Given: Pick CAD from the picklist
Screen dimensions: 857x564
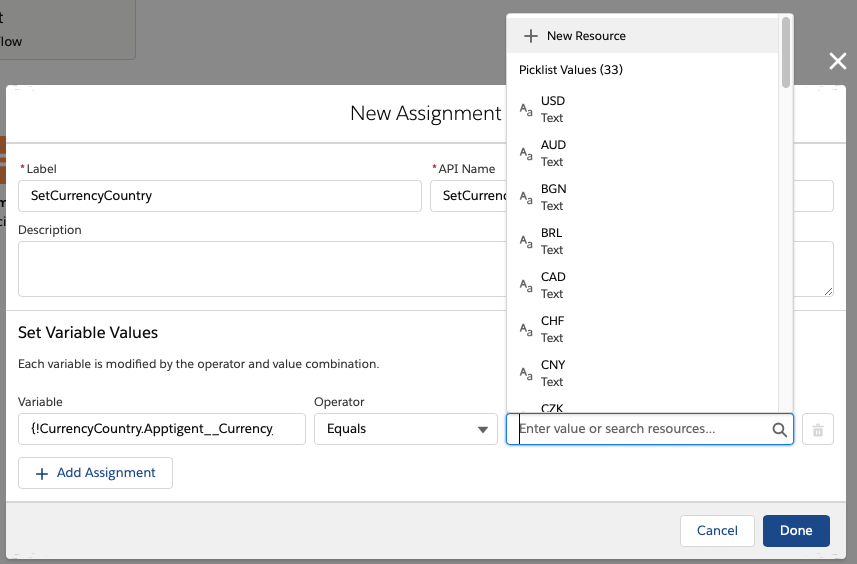Looking at the screenshot, I should (x=642, y=285).
